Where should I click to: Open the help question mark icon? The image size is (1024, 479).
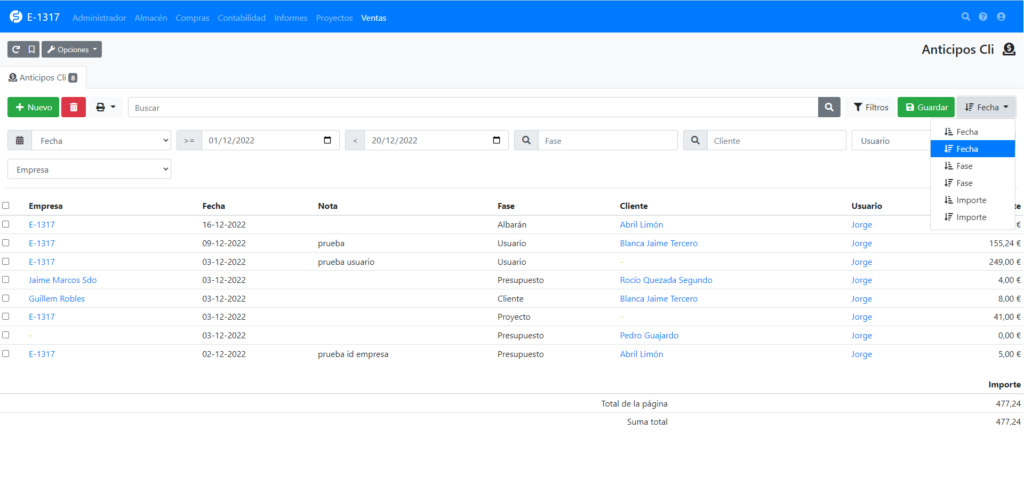(983, 17)
